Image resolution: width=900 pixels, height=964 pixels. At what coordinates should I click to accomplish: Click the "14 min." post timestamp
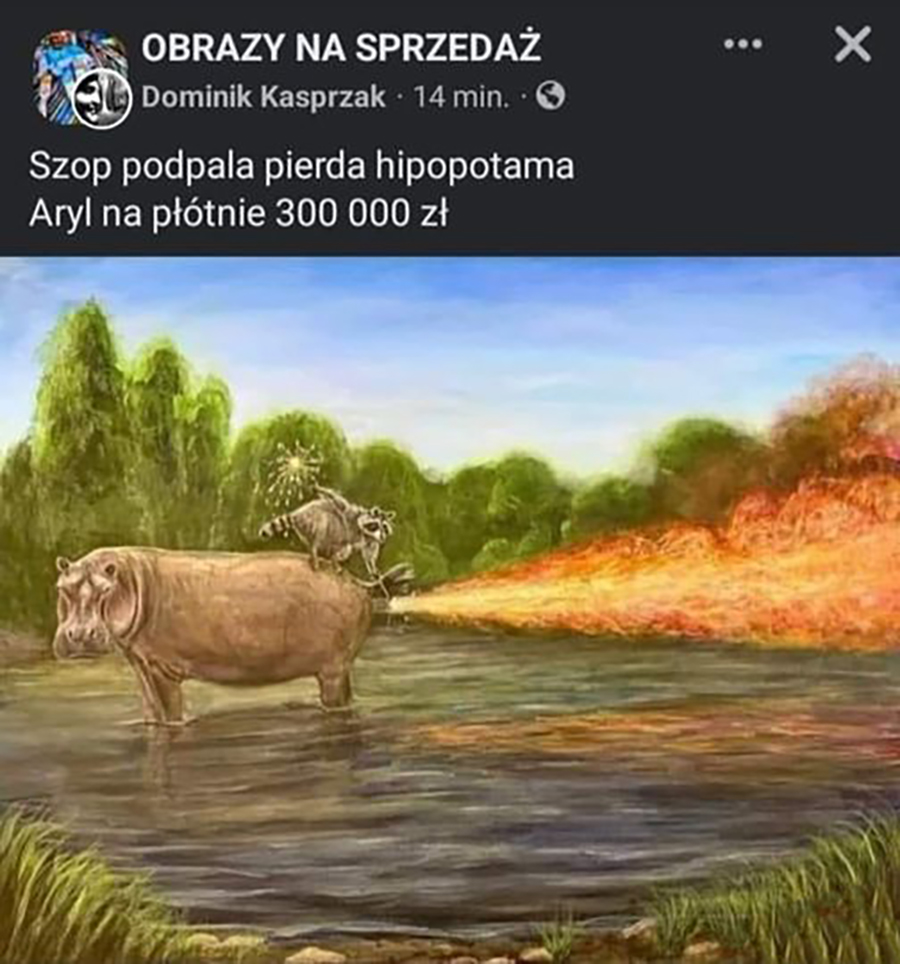(462, 97)
